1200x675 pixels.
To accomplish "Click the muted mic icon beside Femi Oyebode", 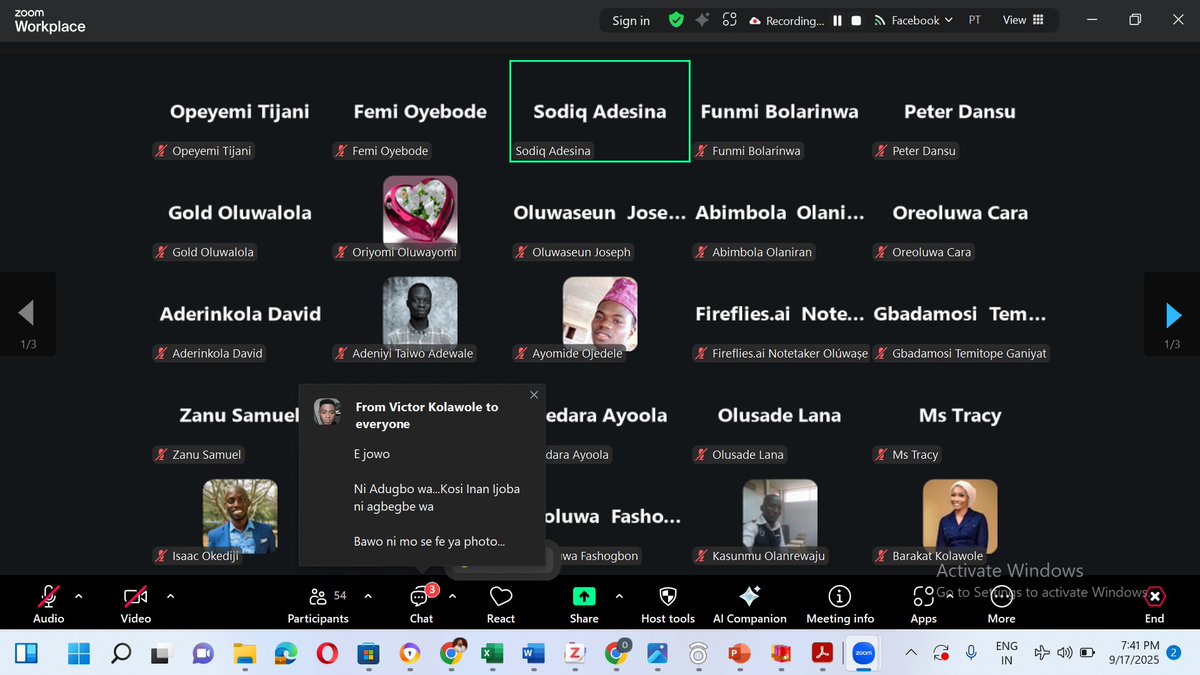I will click(x=340, y=151).
